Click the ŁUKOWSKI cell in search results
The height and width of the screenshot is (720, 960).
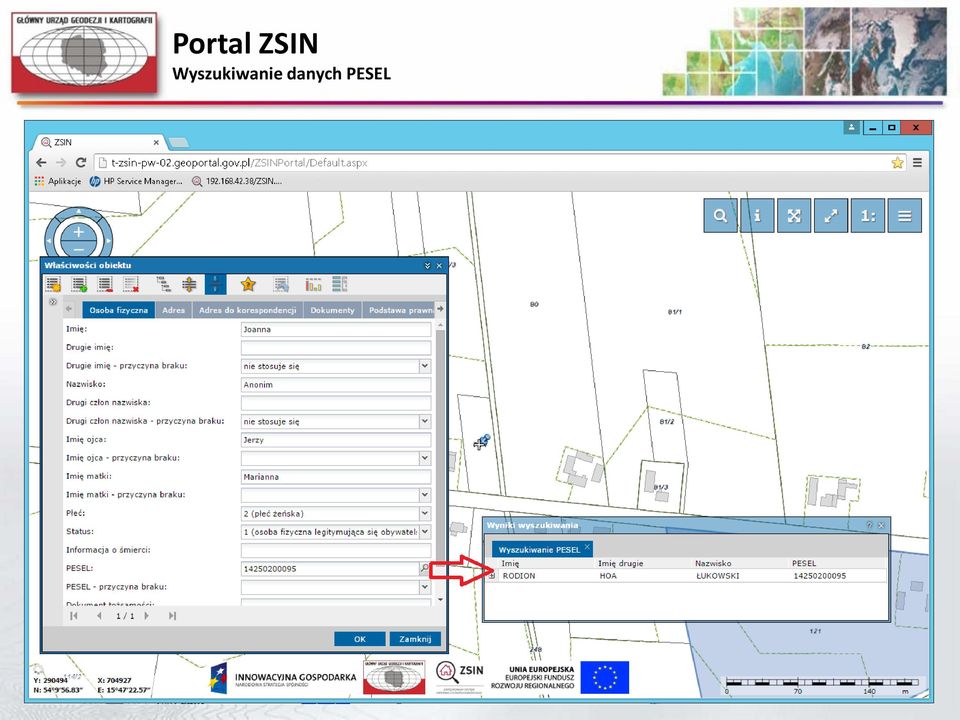718,576
